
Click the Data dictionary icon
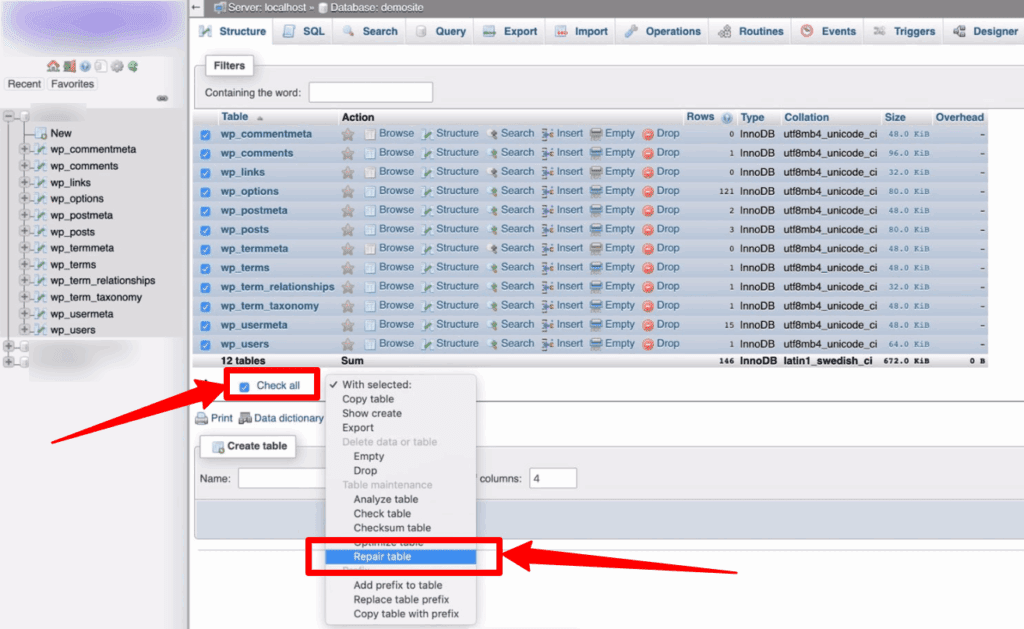point(245,419)
